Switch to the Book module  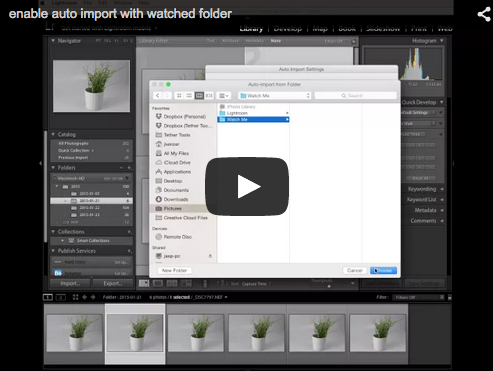click(x=347, y=29)
